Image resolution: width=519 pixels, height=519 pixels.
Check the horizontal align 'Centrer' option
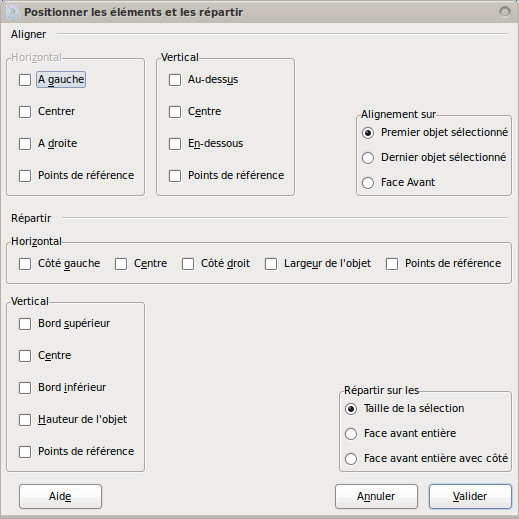(25, 112)
